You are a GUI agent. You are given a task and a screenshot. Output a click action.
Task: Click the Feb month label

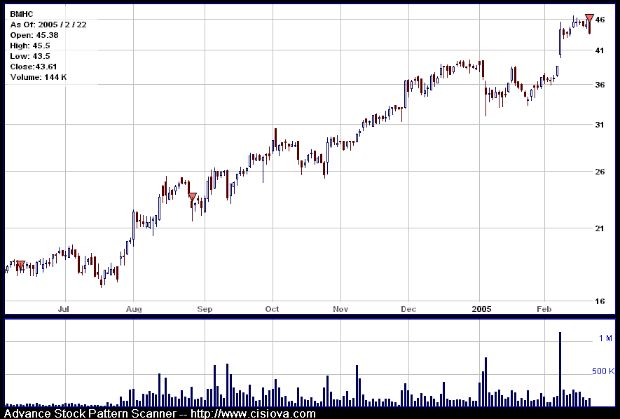click(x=544, y=309)
